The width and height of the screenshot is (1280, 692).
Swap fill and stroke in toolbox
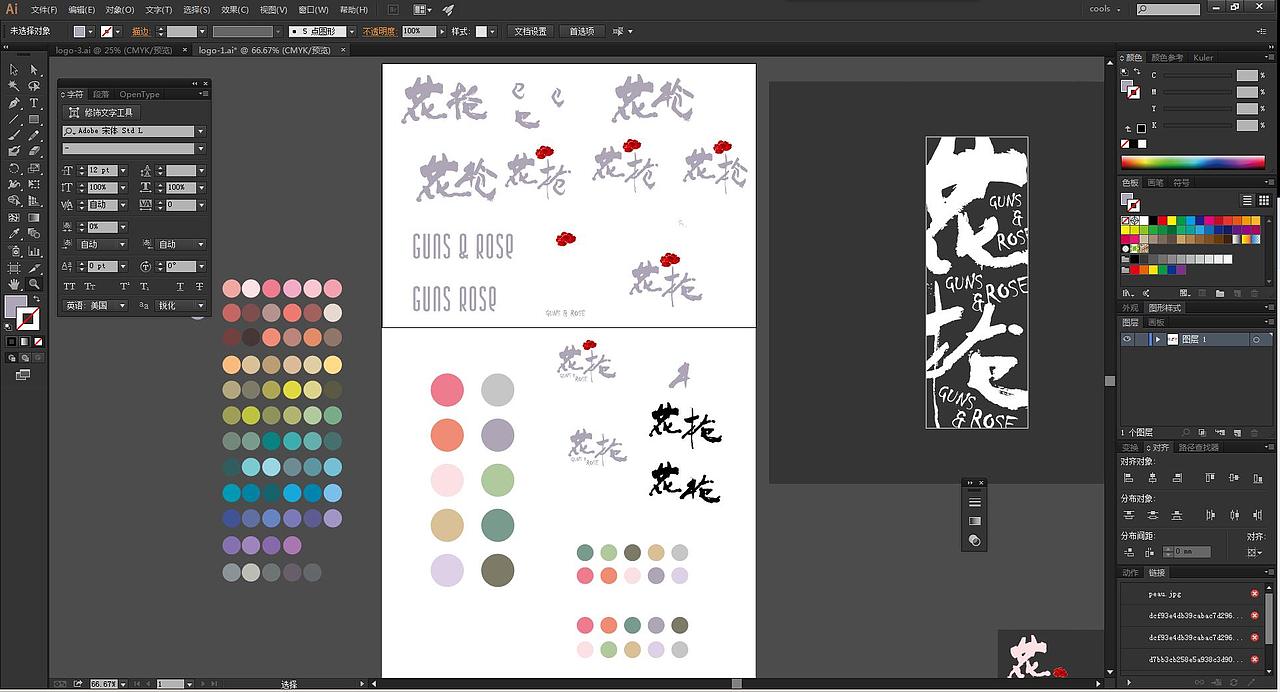[x=36, y=299]
